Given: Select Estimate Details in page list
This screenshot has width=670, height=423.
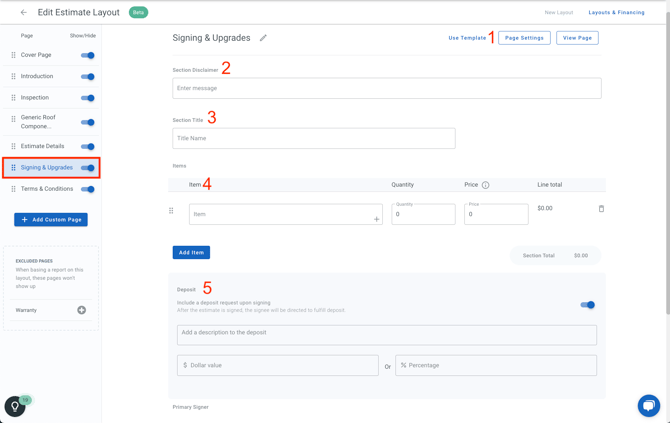Looking at the screenshot, I should tap(43, 146).
